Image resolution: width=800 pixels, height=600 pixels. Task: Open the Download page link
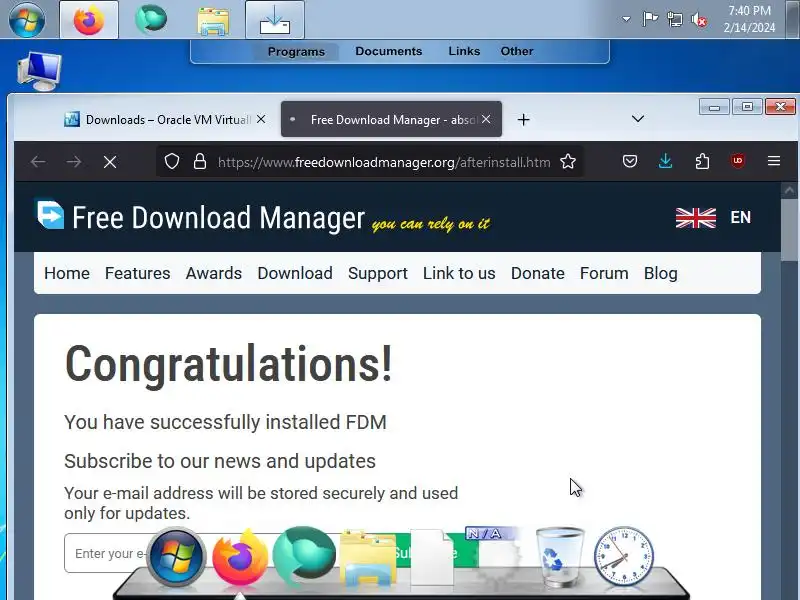tap(295, 273)
